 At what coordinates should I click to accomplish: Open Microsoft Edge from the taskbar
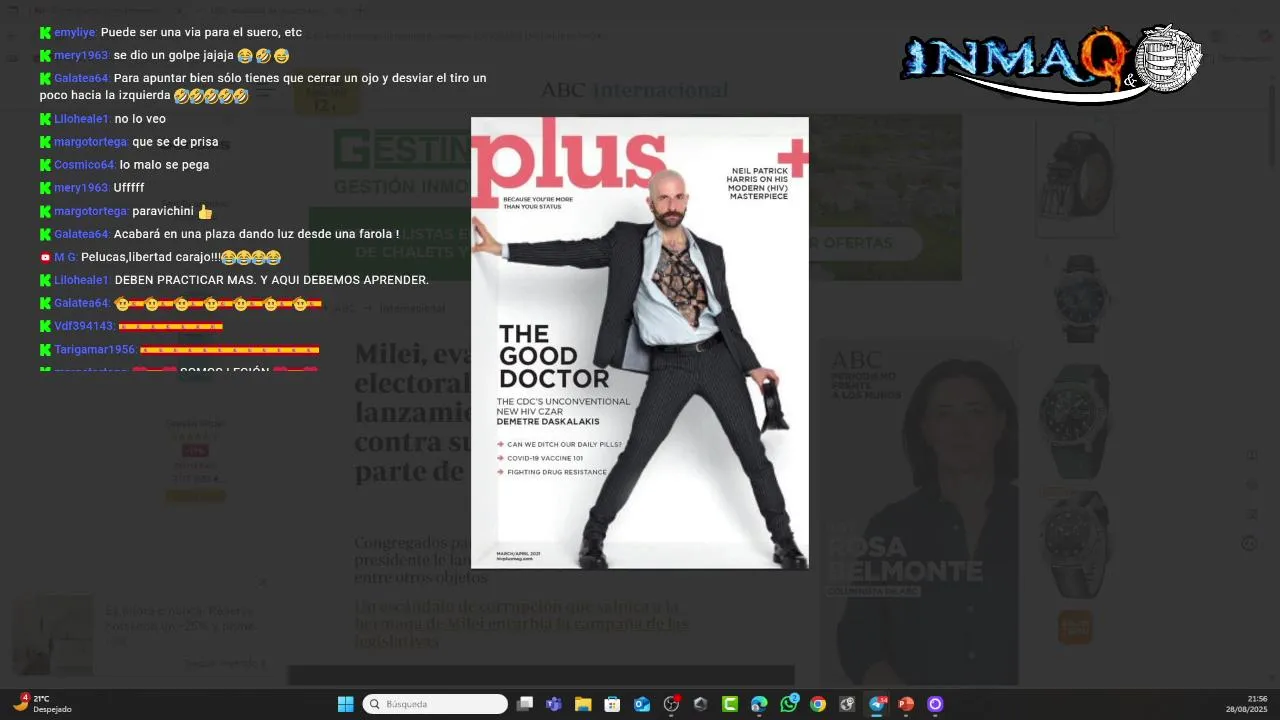coord(759,704)
